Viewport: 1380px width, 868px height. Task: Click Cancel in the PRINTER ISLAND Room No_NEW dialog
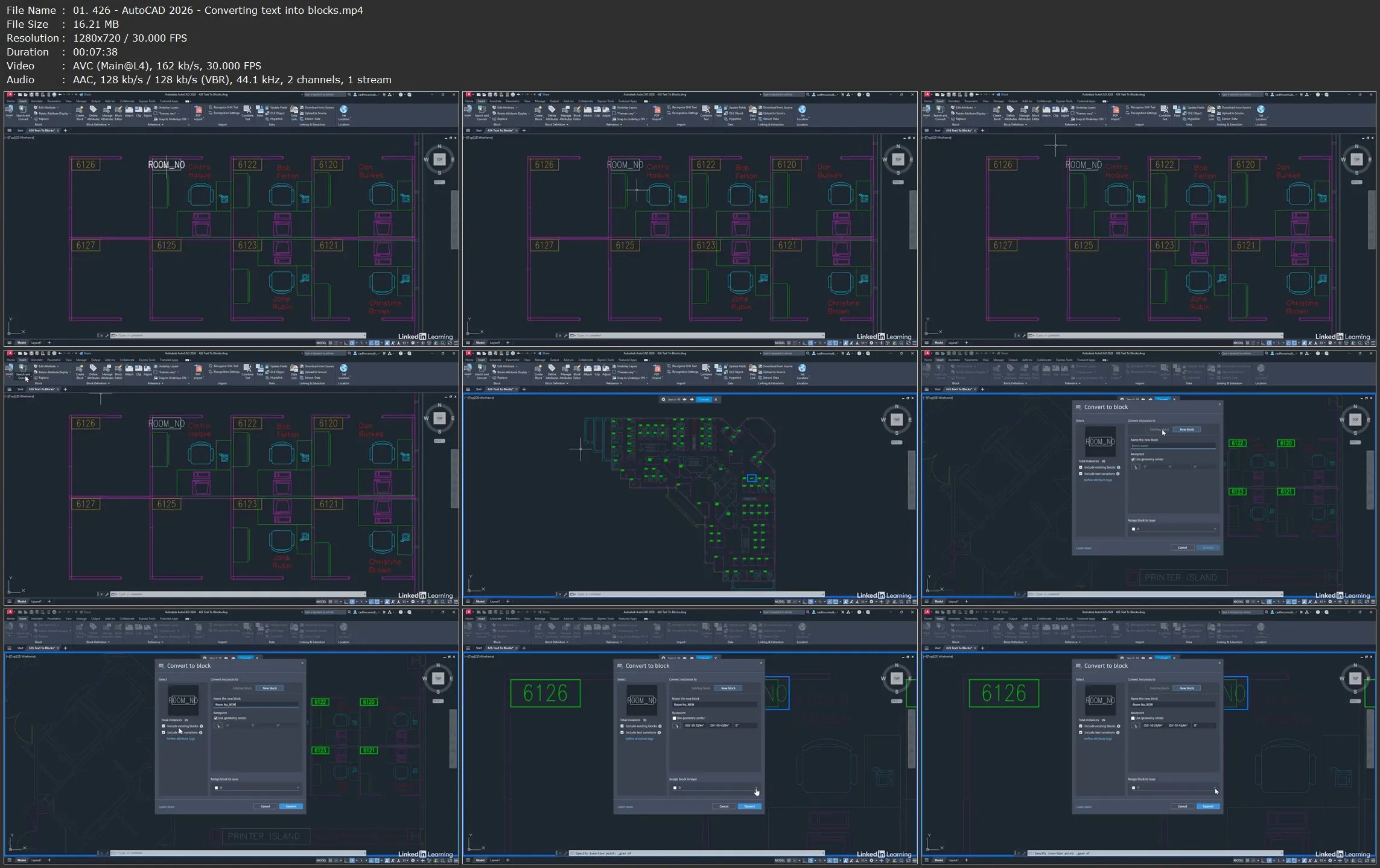(x=266, y=806)
